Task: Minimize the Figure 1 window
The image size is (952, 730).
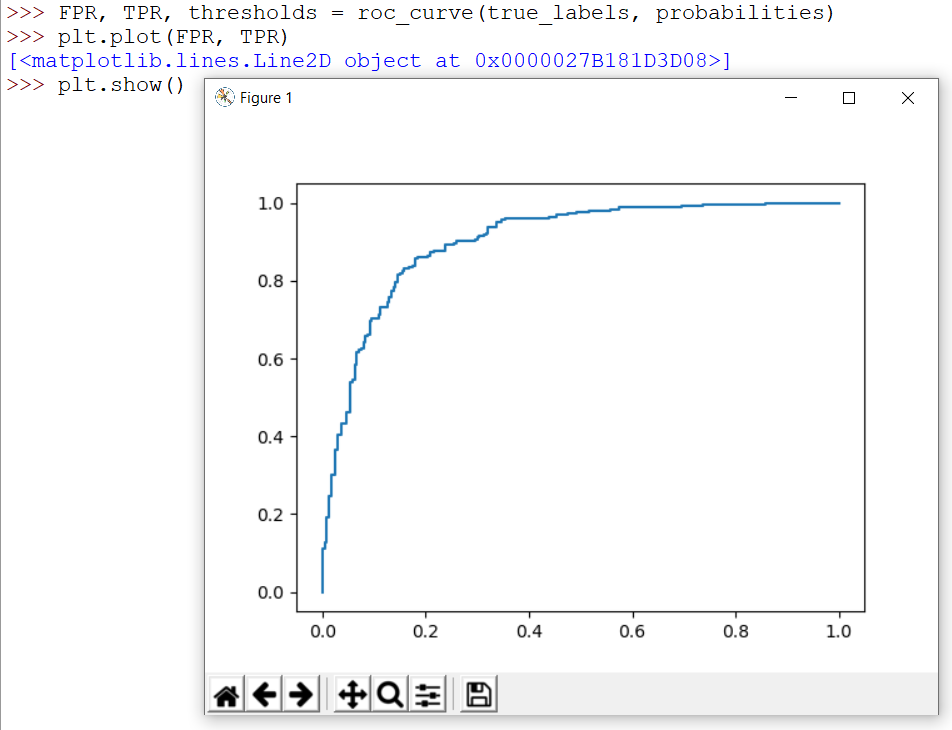Action: tap(791, 98)
